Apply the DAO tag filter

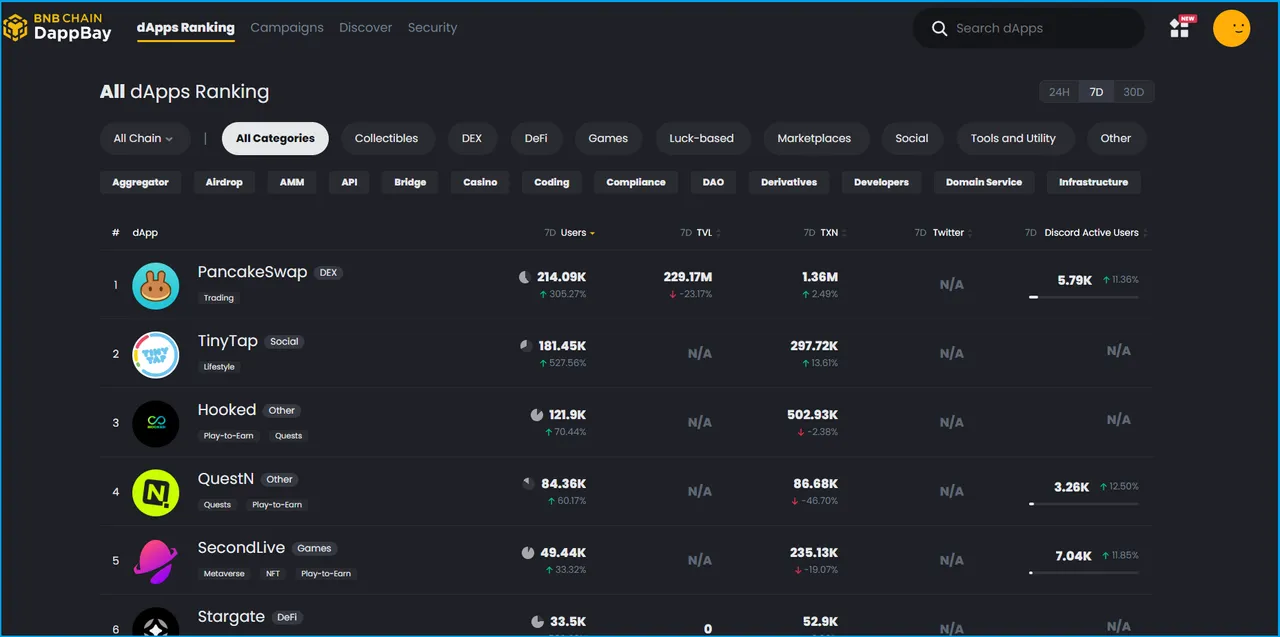(713, 182)
